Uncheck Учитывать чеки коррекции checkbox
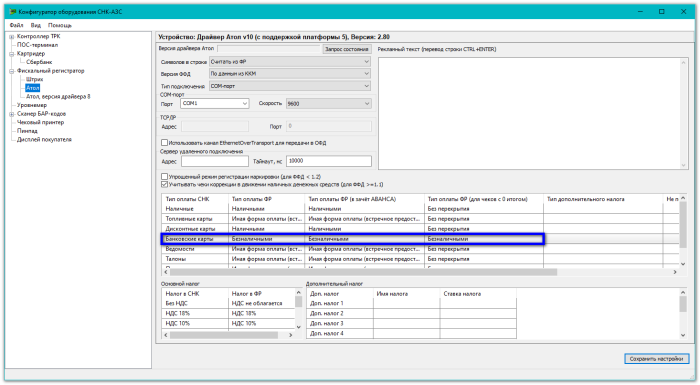The height and width of the screenshot is (385, 700). coord(164,184)
